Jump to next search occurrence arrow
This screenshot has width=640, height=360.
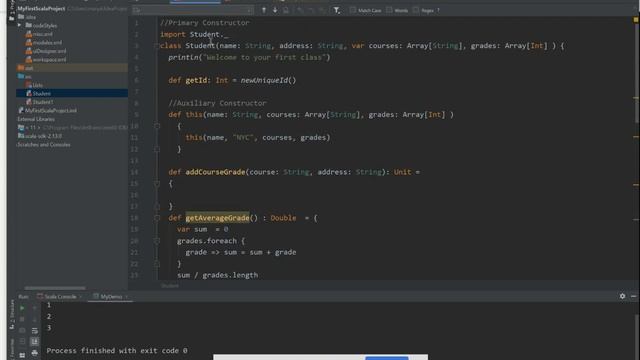tap(275, 10)
